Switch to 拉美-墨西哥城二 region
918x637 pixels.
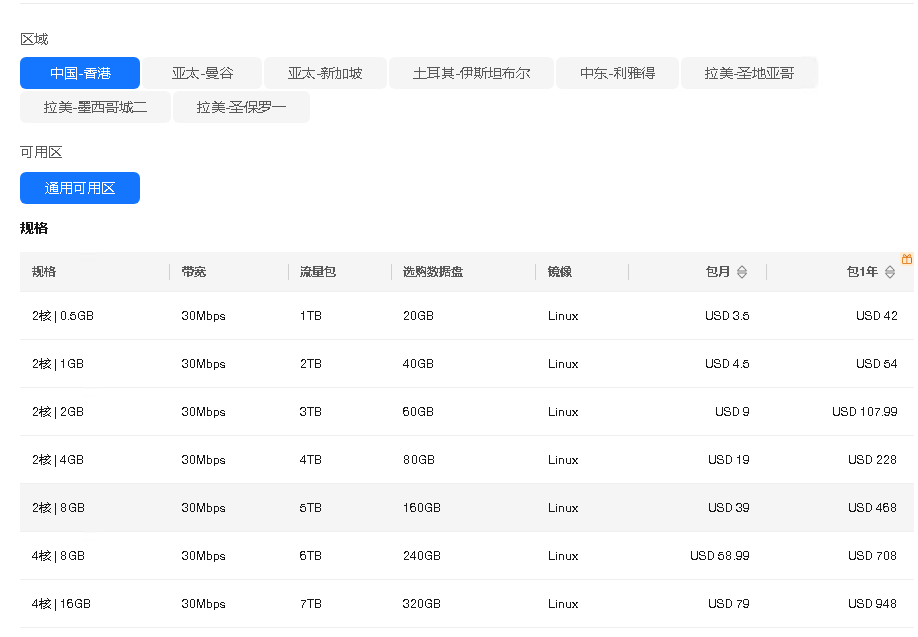coord(95,107)
